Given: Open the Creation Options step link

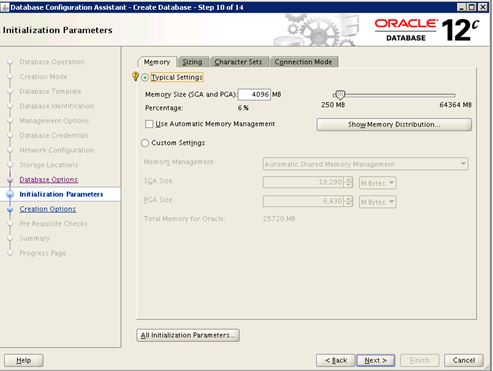Looking at the screenshot, I should point(48,209).
